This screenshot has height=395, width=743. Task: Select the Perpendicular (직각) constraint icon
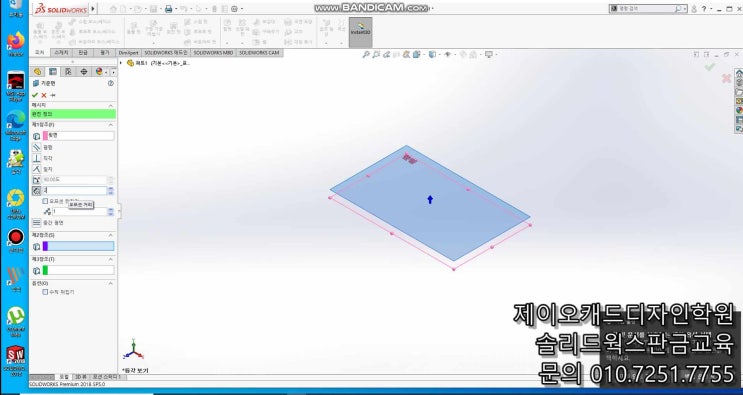click(x=36, y=158)
